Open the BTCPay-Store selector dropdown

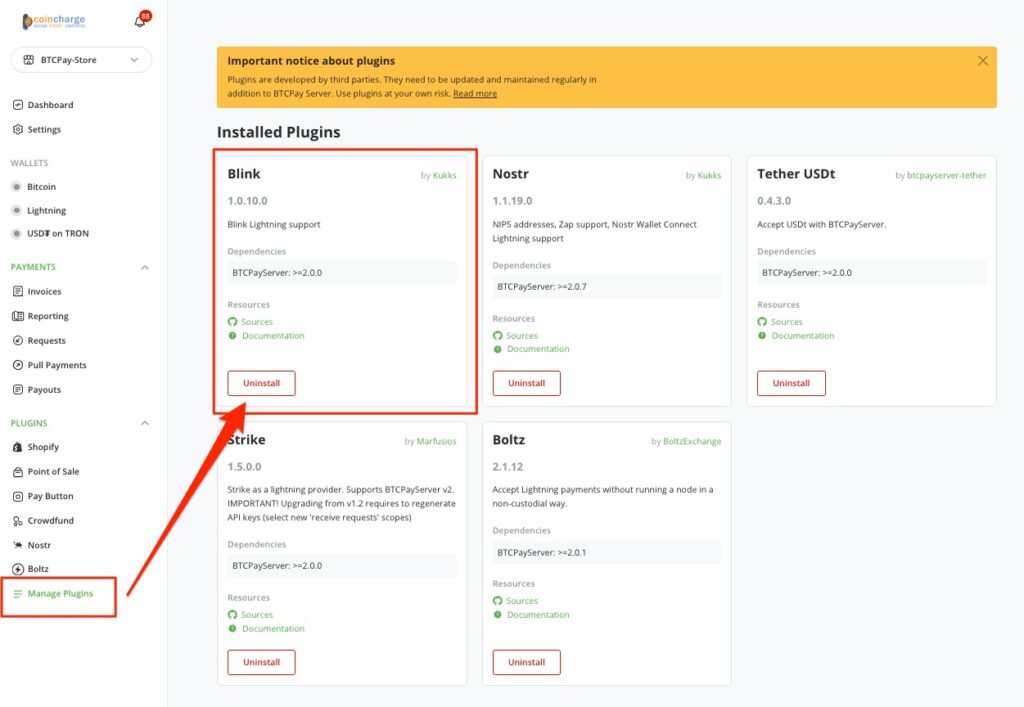point(81,59)
